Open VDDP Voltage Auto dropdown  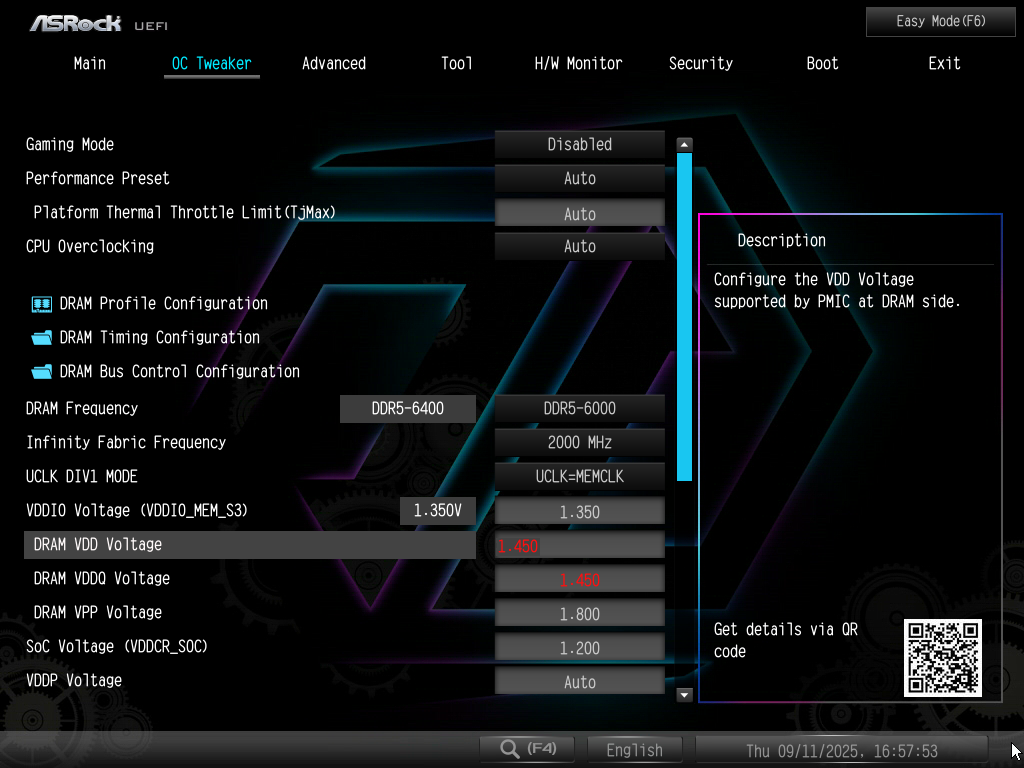click(x=580, y=680)
